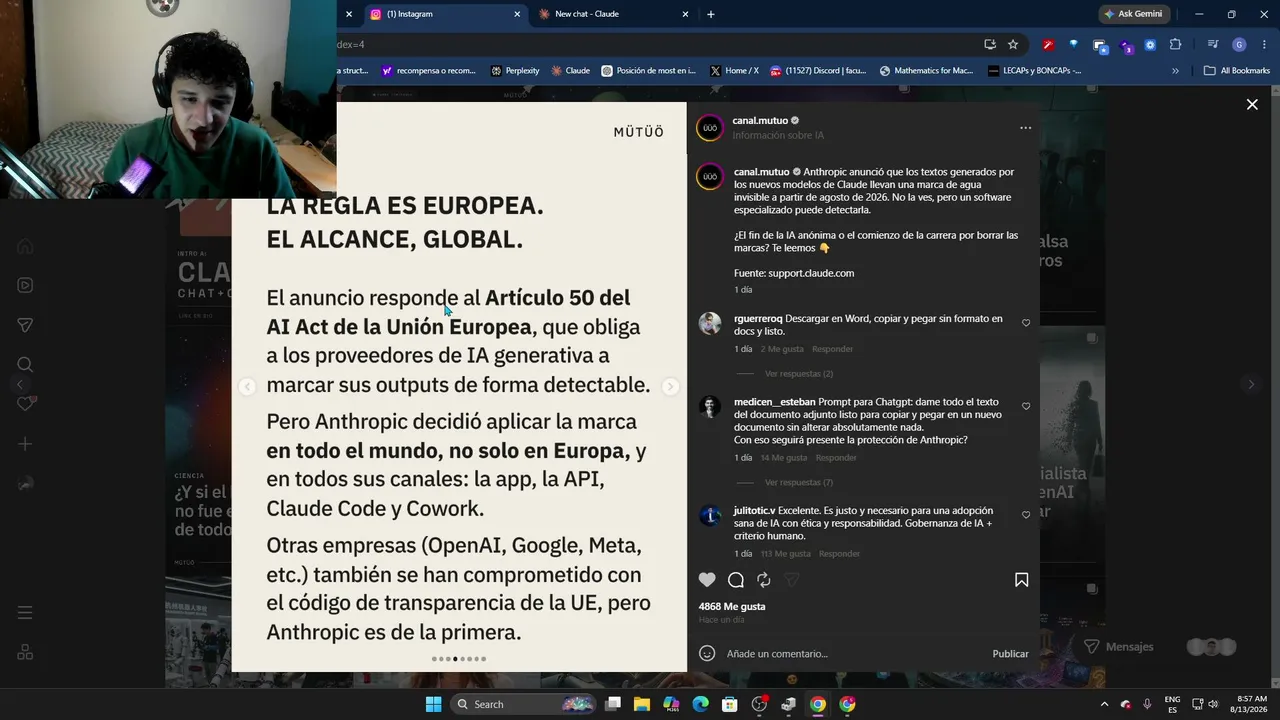The height and width of the screenshot is (720, 1280).
Task: Reply to rguerreroq's comment
Action: (x=833, y=349)
